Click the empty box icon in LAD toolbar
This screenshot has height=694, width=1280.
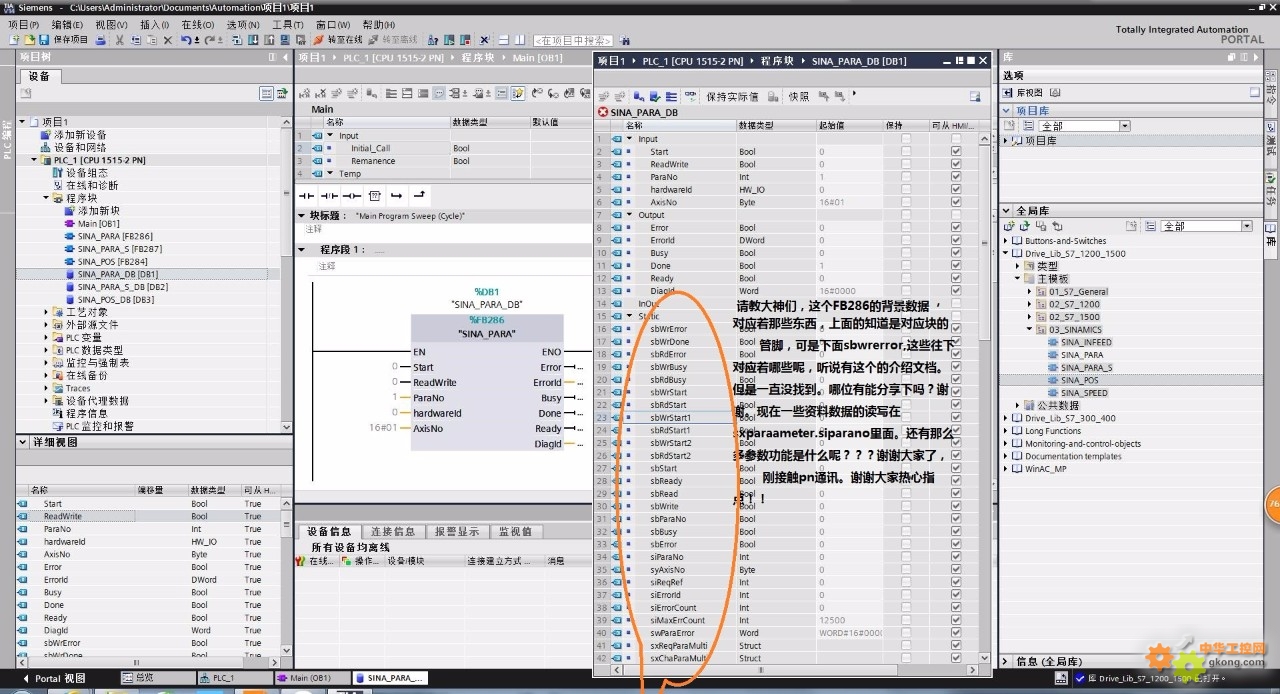tap(375, 195)
